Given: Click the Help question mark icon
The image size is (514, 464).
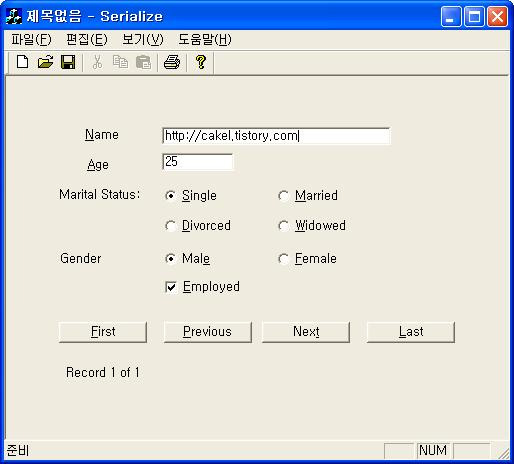Looking at the screenshot, I should pos(201,62).
